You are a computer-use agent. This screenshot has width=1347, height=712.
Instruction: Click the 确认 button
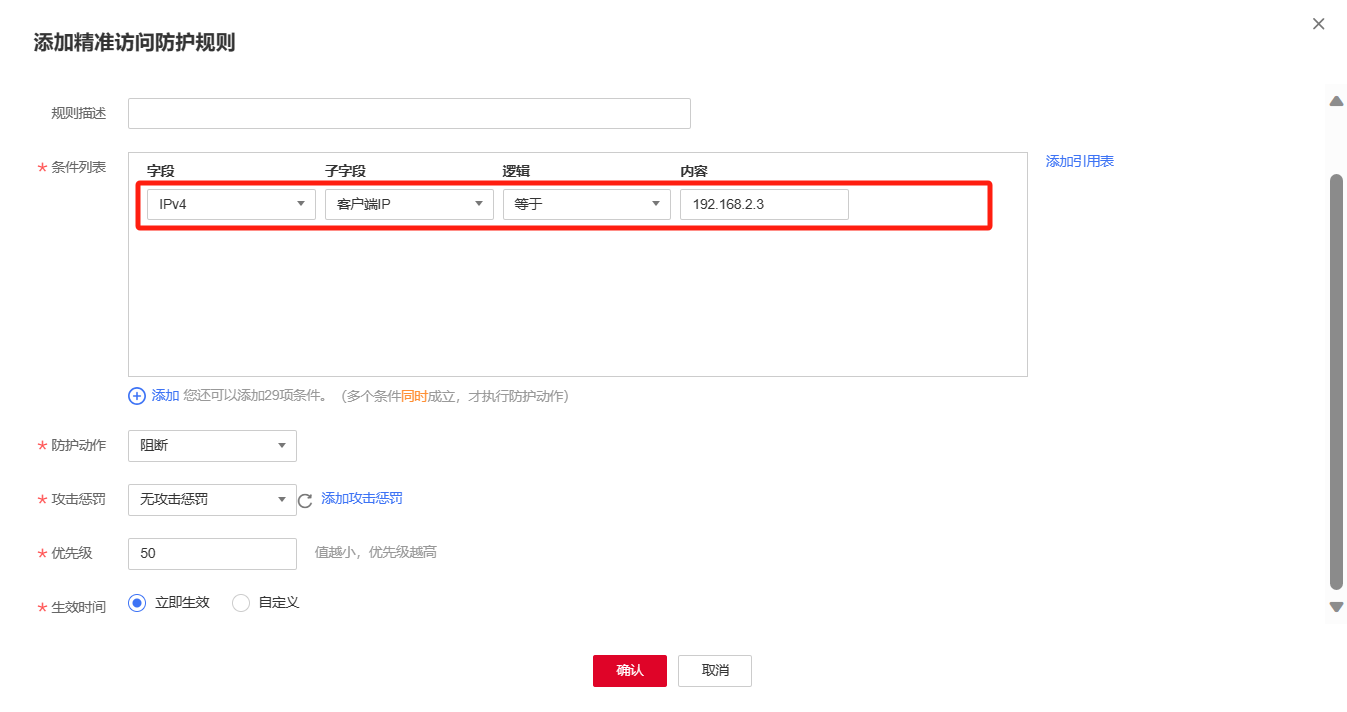coord(630,671)
